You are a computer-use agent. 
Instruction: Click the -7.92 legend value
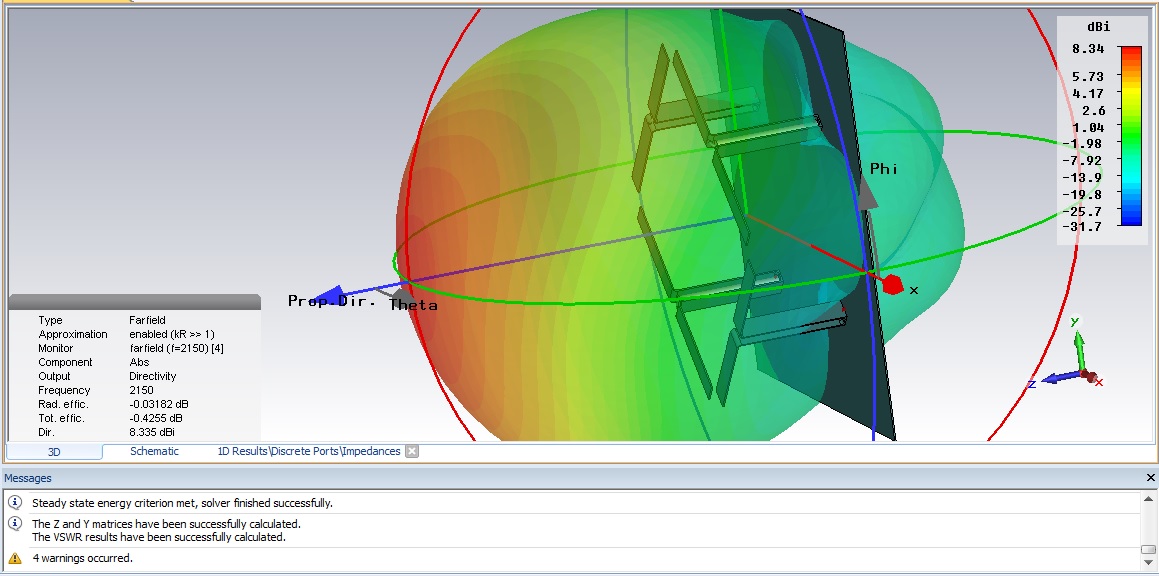click(1083, 160)
